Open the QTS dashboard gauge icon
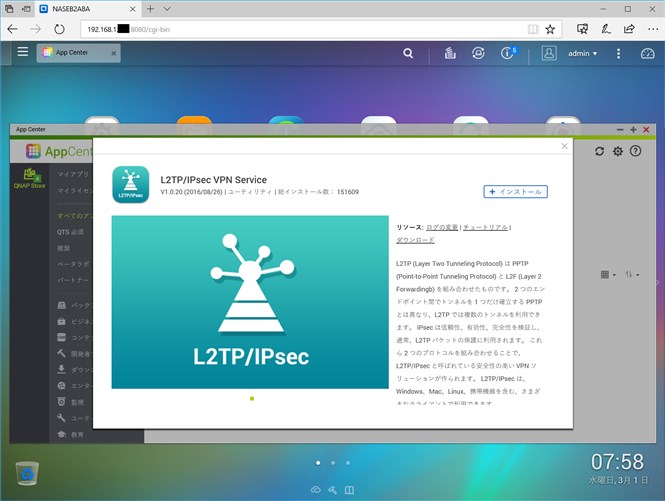This screenshot has height=501, width=665. 648,53
